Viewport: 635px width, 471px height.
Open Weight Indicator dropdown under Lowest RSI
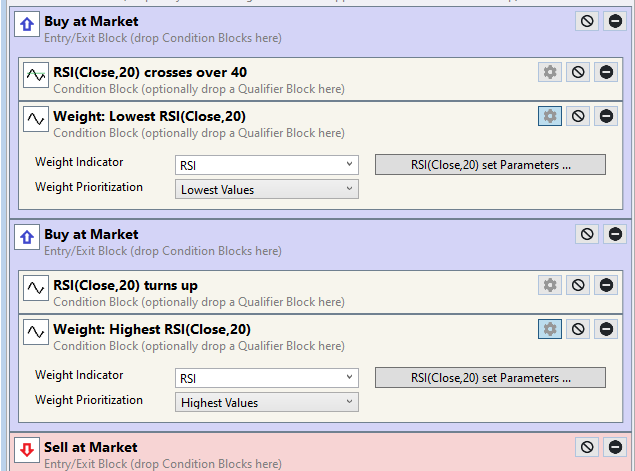(266, 165)
